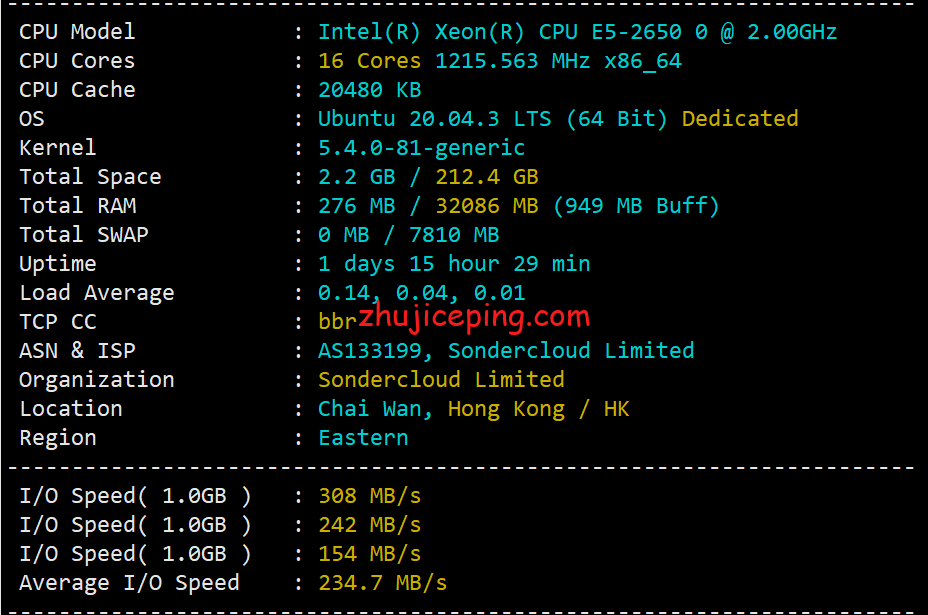Click the 20480 KB cache value

(x=369, y=90)
